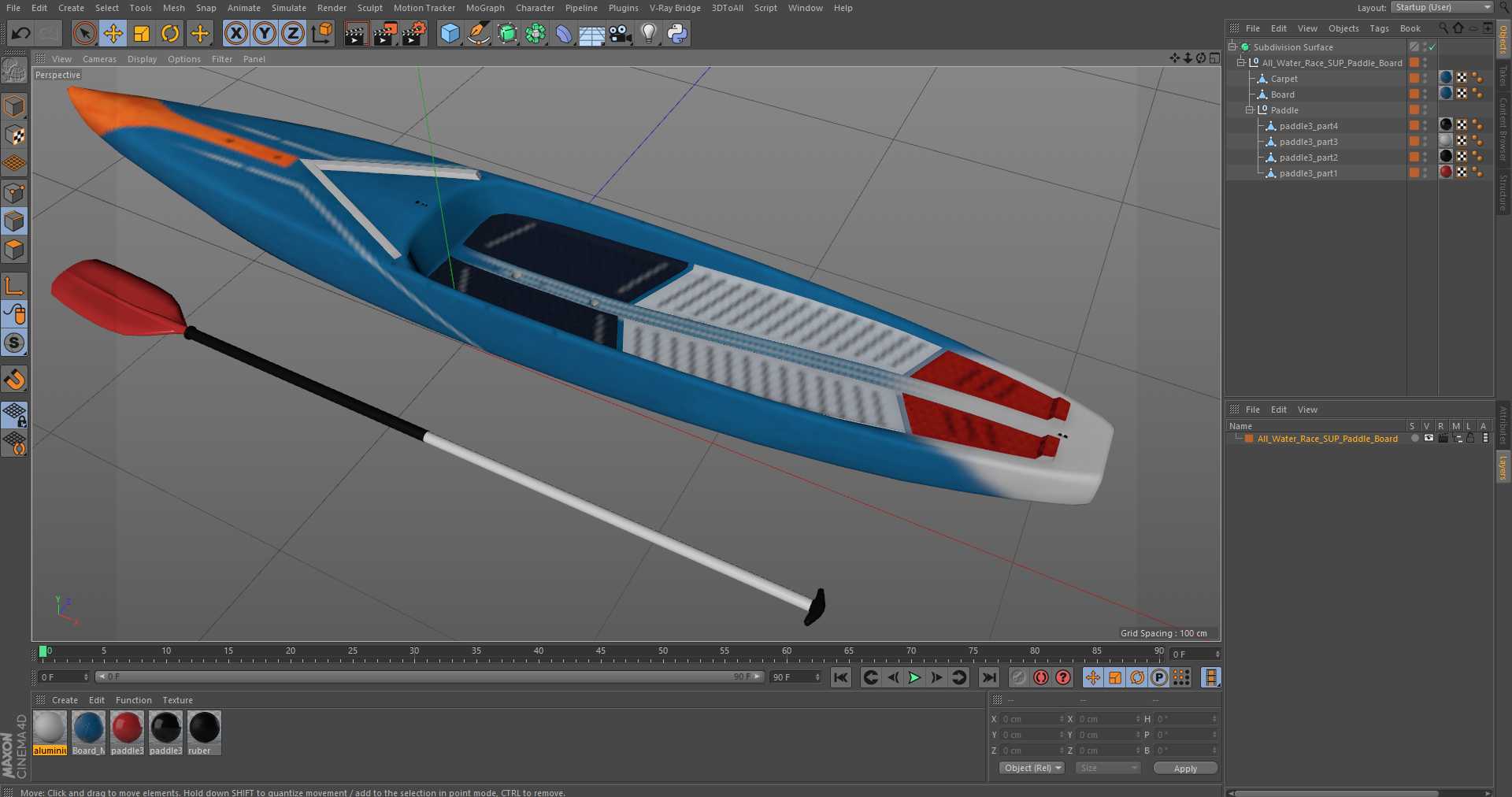The image size is (1512, 797).
Task: Add a Floor environment object
Action: (591, 33)
